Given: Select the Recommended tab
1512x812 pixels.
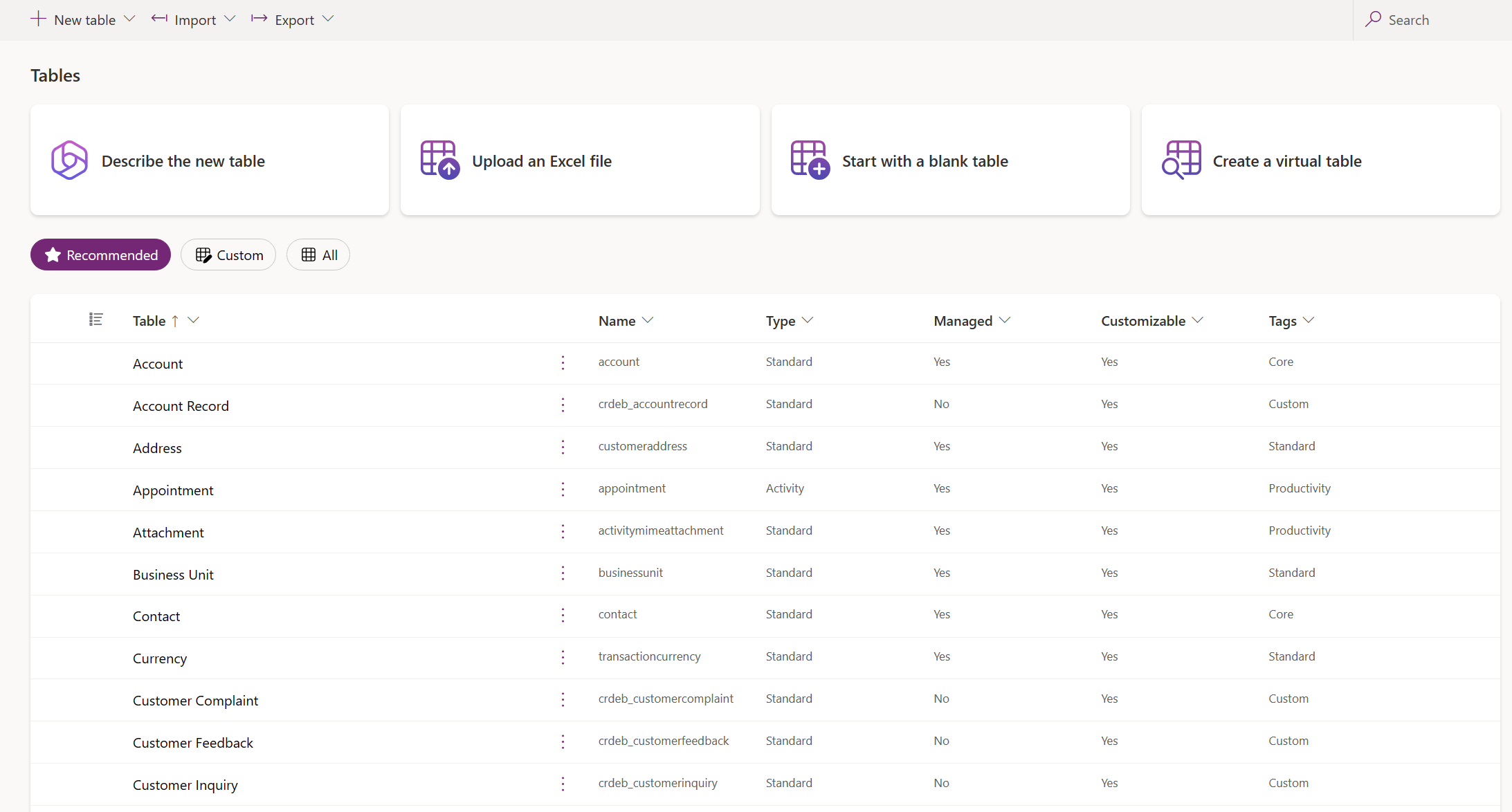Looking at the screenshot, I should point(101,255).
